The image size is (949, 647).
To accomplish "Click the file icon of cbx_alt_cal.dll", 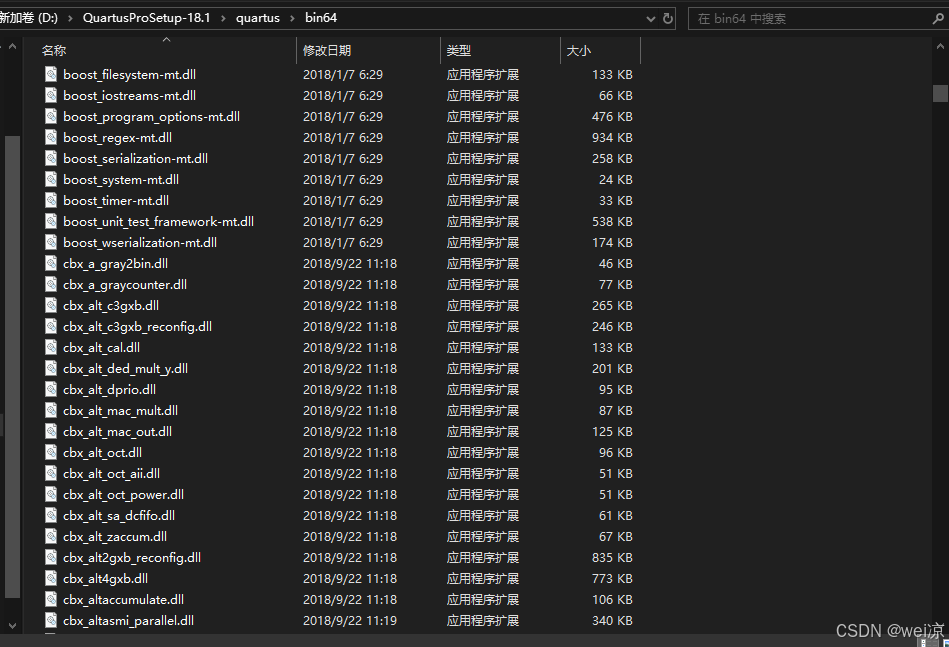I will [x=51, y=347].
